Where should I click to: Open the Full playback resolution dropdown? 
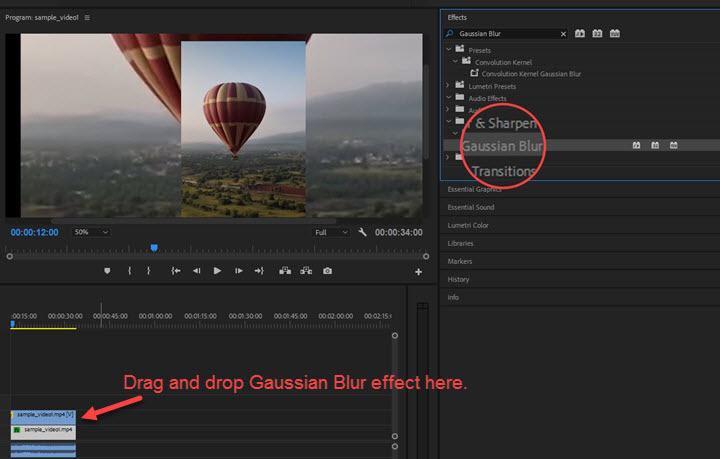331,232
